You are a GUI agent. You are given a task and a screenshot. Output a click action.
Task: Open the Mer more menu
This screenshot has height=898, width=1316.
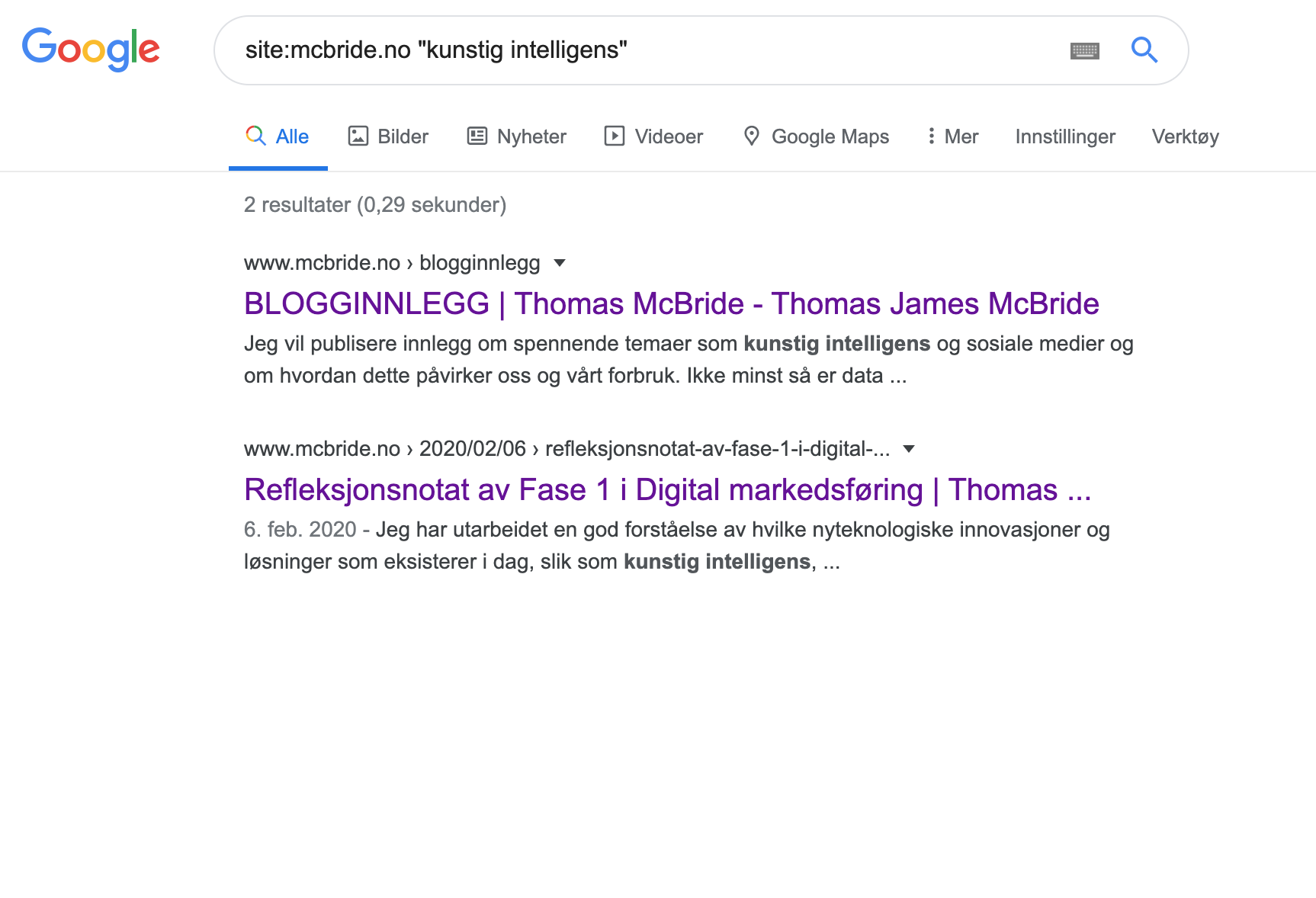pos(952,136)
